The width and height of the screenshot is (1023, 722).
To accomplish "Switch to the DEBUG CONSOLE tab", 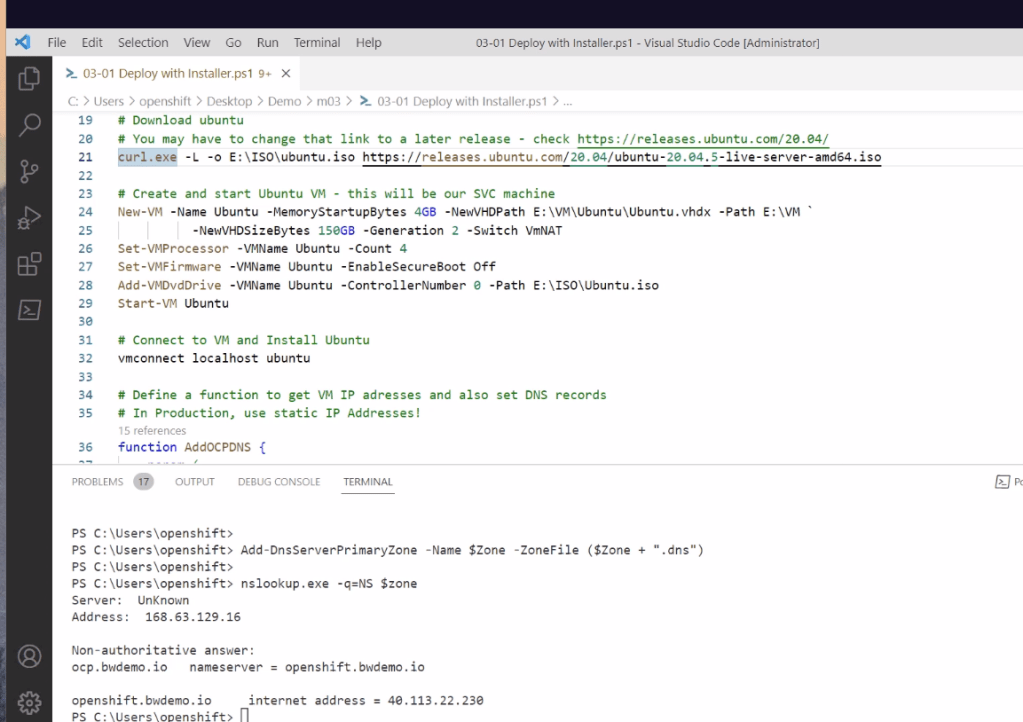I will click(279, 482).
